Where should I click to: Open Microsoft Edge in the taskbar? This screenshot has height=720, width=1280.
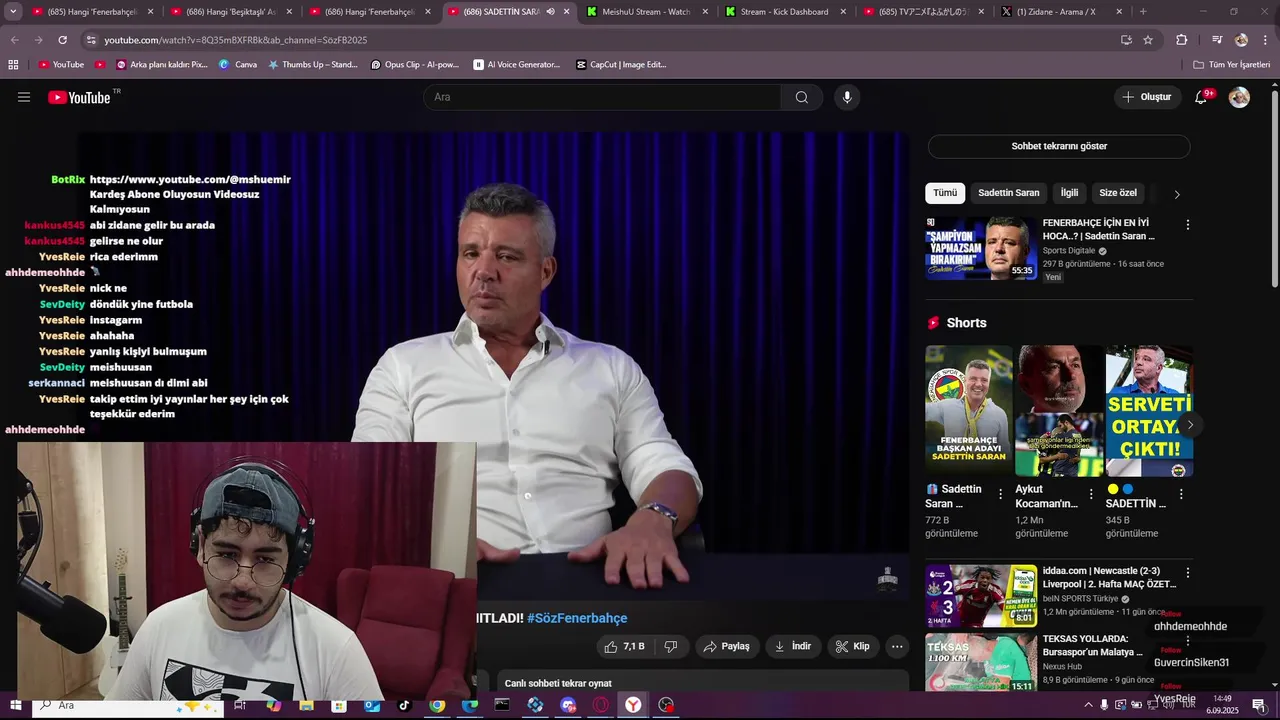[x=470, y=705]
